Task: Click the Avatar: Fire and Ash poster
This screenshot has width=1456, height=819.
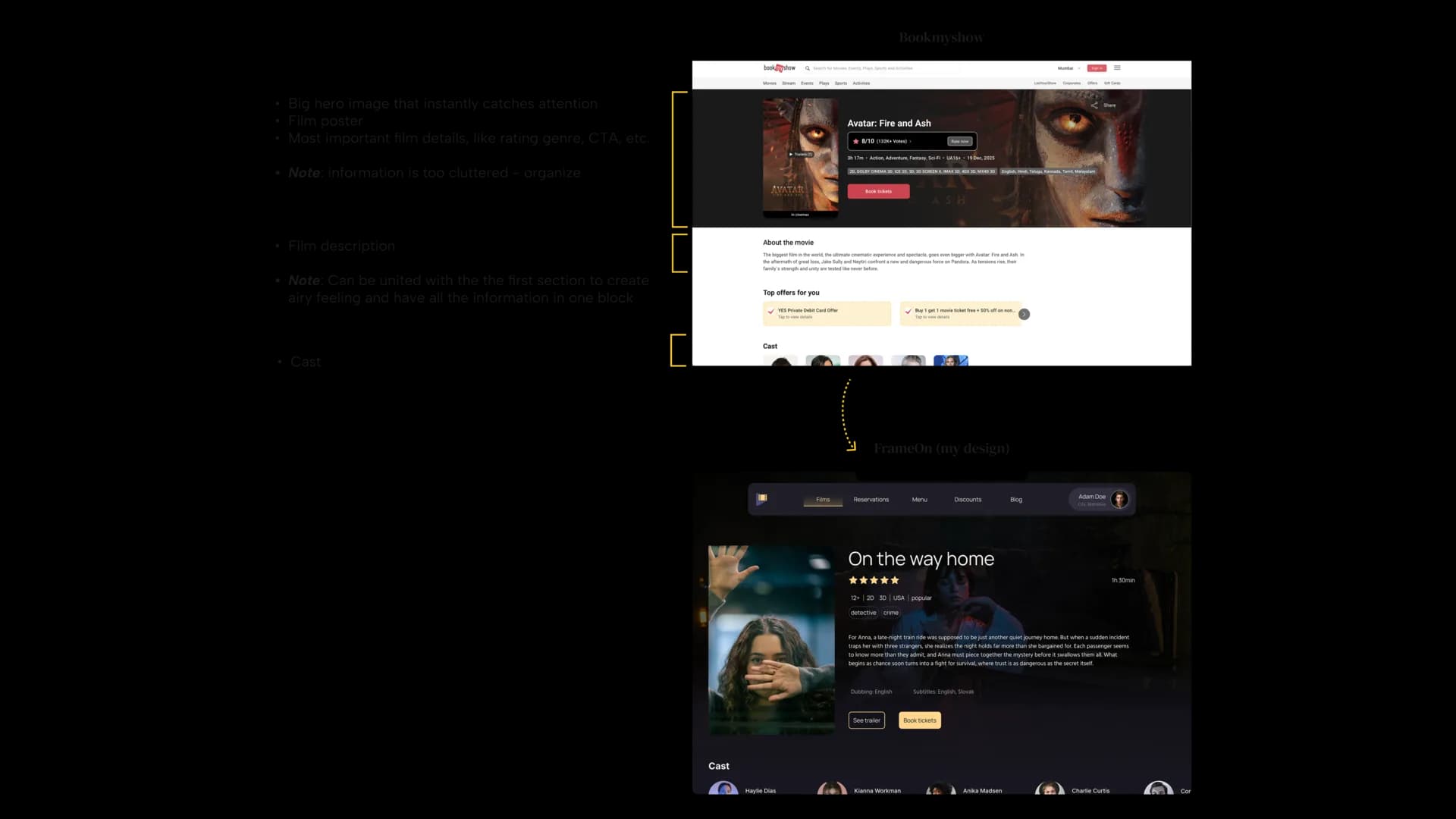Action: (x=800, y=158)
